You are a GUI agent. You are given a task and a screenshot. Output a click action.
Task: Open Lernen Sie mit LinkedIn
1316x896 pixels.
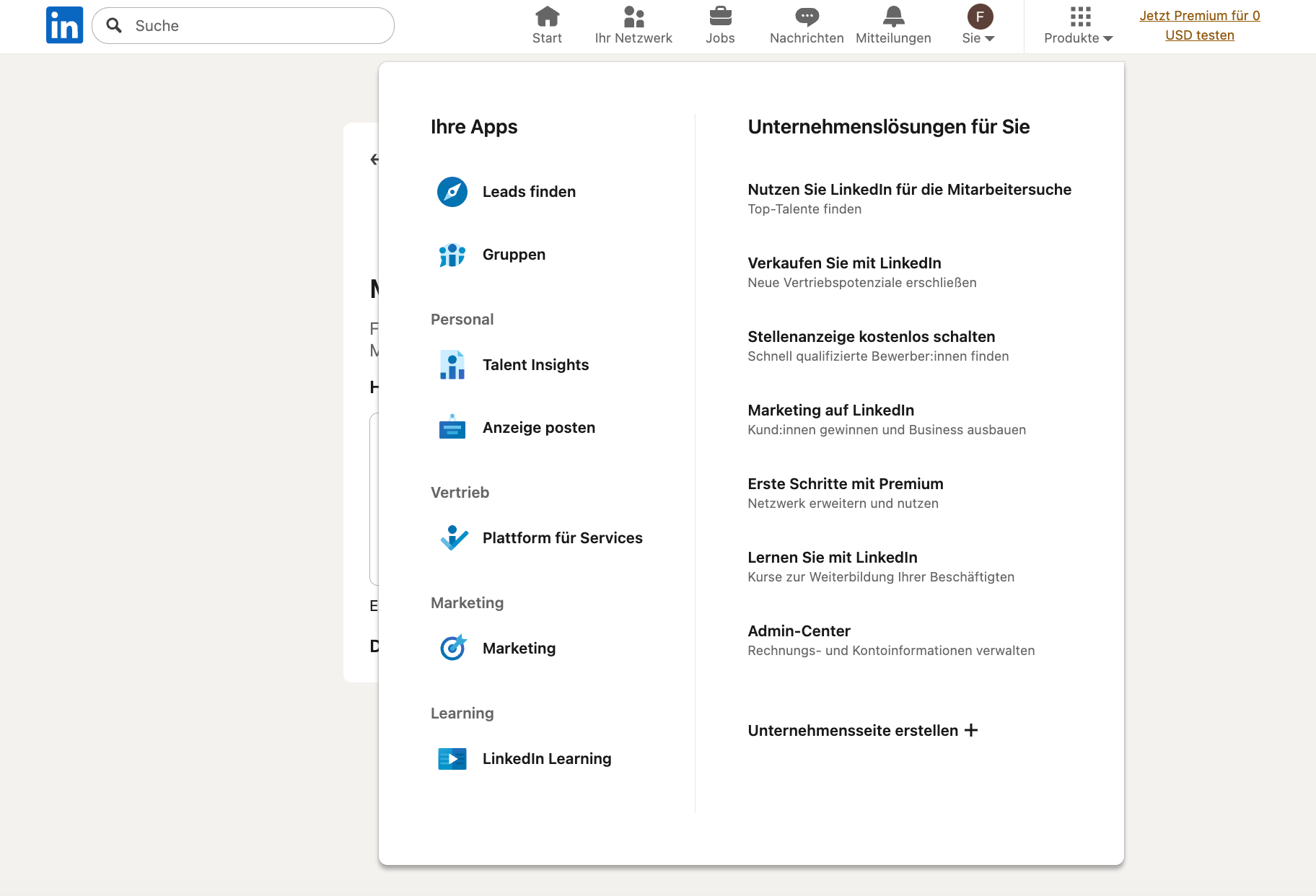click(832, 557)
